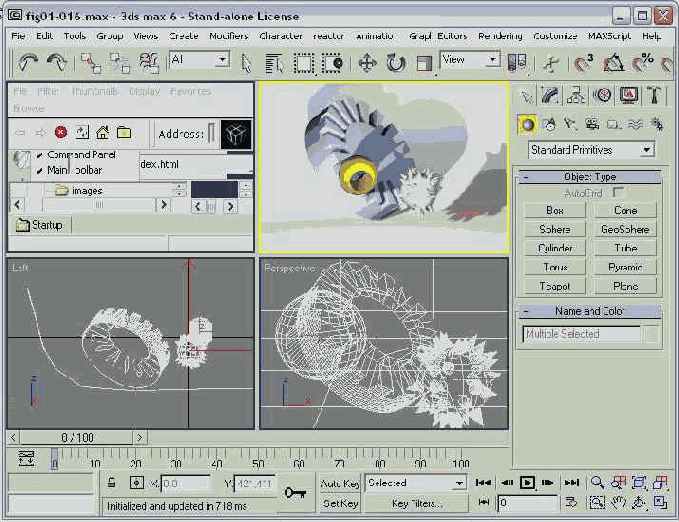Open the Rendering menu

point(500,36)
